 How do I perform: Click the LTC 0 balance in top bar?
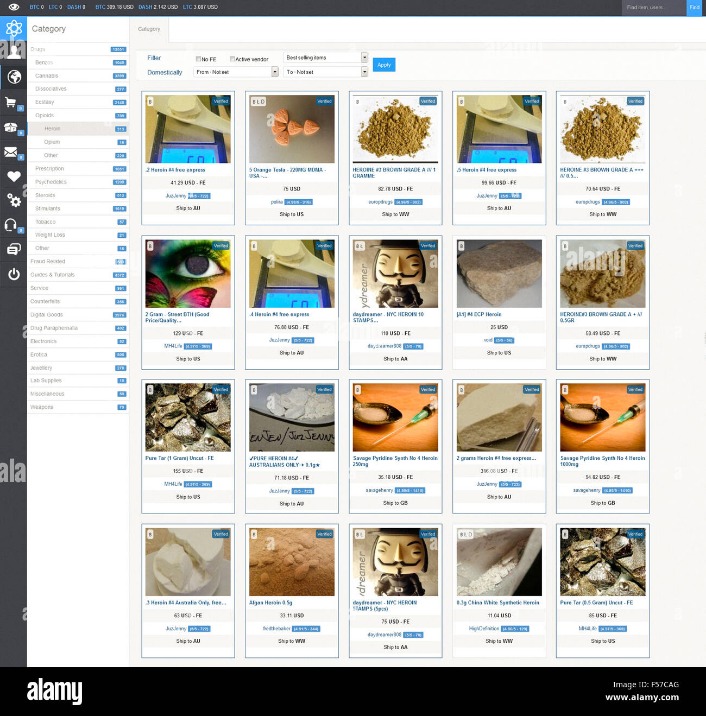pyautogui.click(x=55, y=7)
